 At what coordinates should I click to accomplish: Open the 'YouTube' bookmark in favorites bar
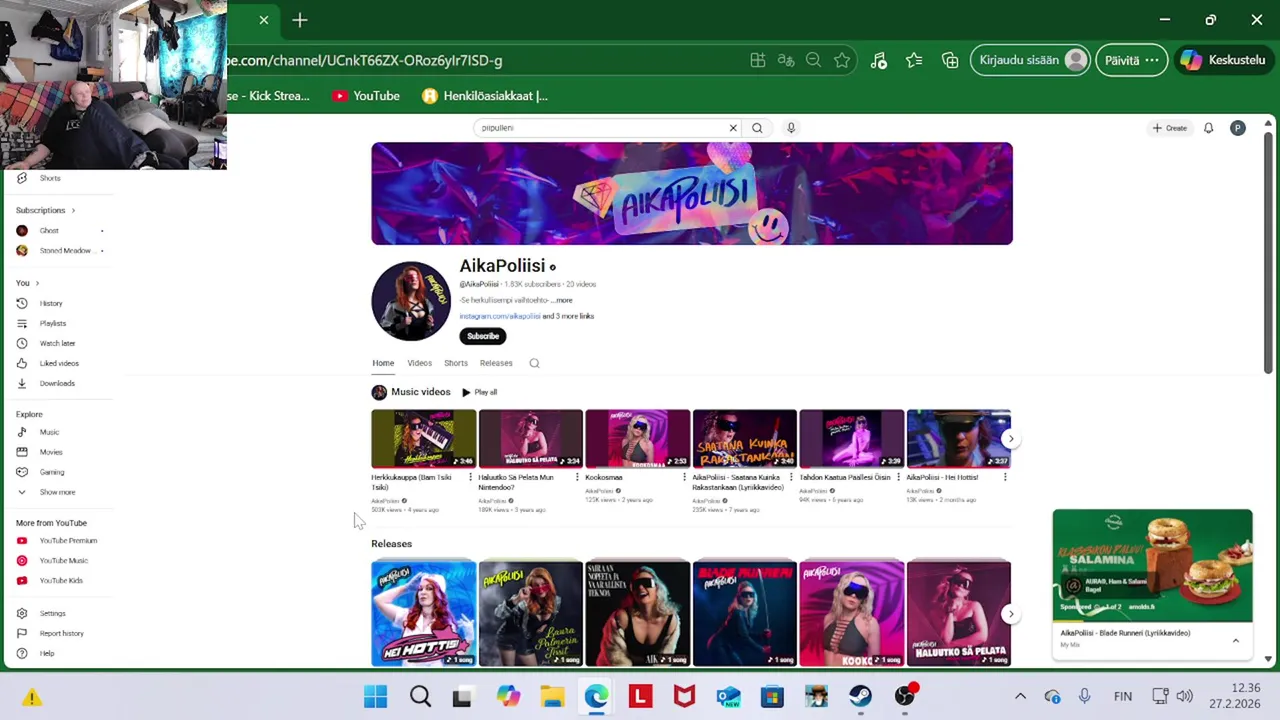click(x=366, y=96)
